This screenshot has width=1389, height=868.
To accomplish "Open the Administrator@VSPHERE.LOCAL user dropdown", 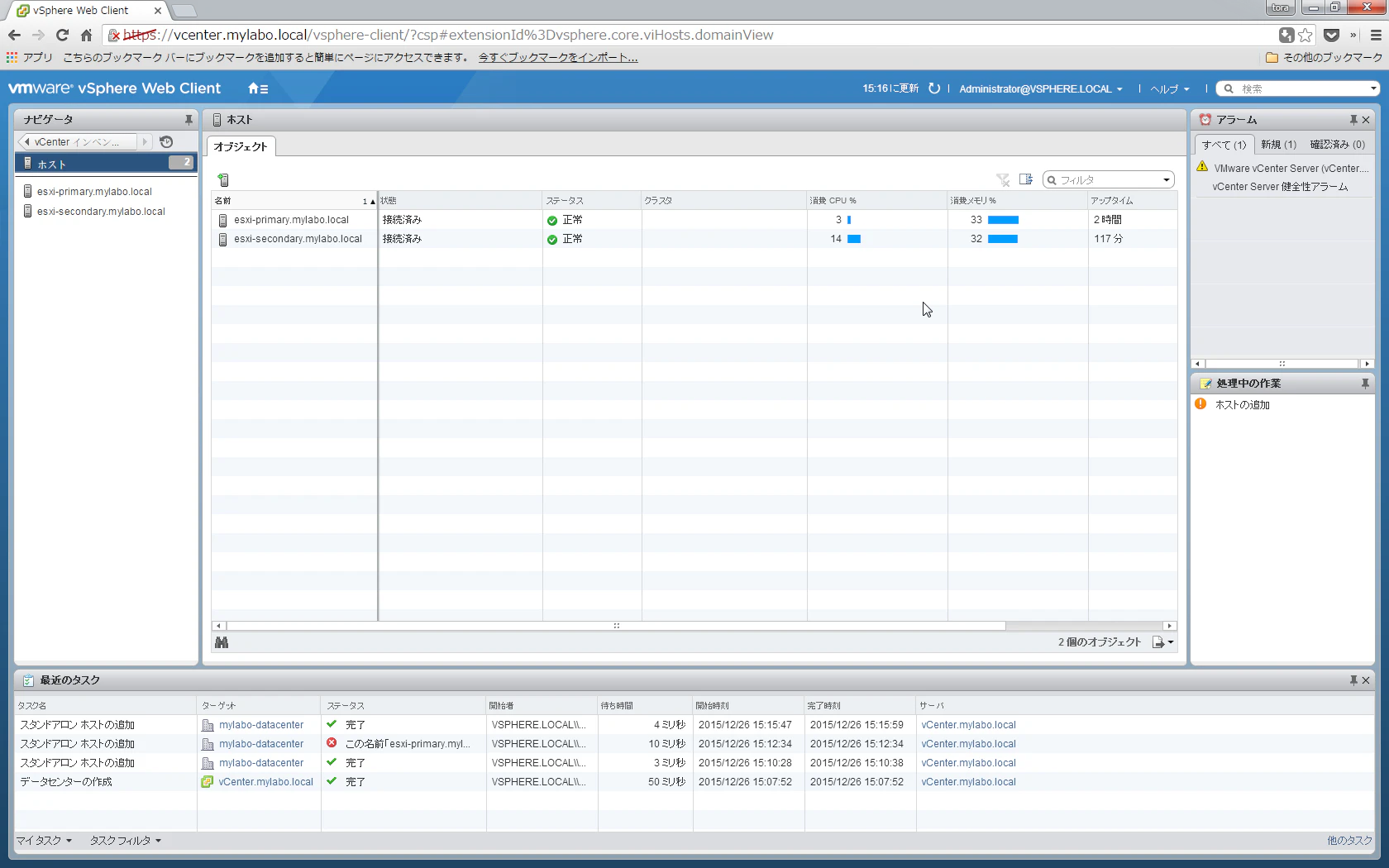I will pyautogui.click(x=1041, y=89).
